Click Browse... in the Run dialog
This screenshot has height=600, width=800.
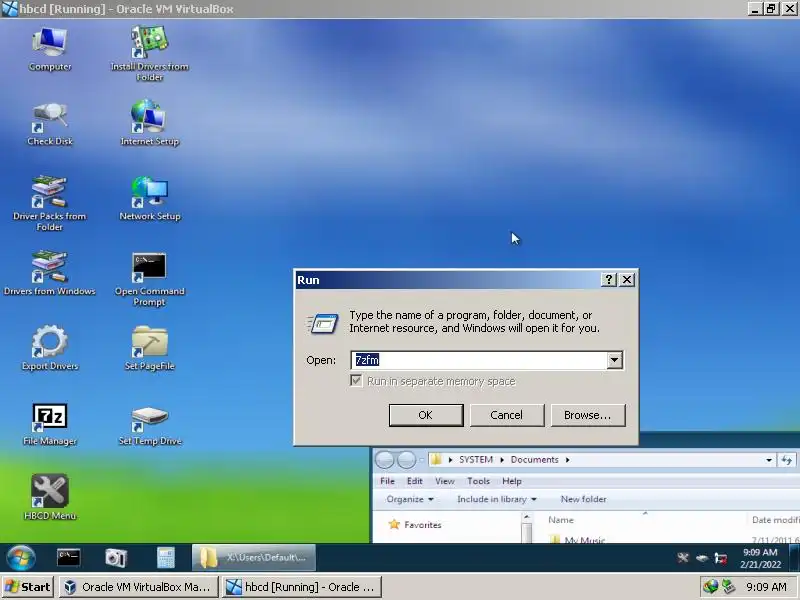click(588, 415)
